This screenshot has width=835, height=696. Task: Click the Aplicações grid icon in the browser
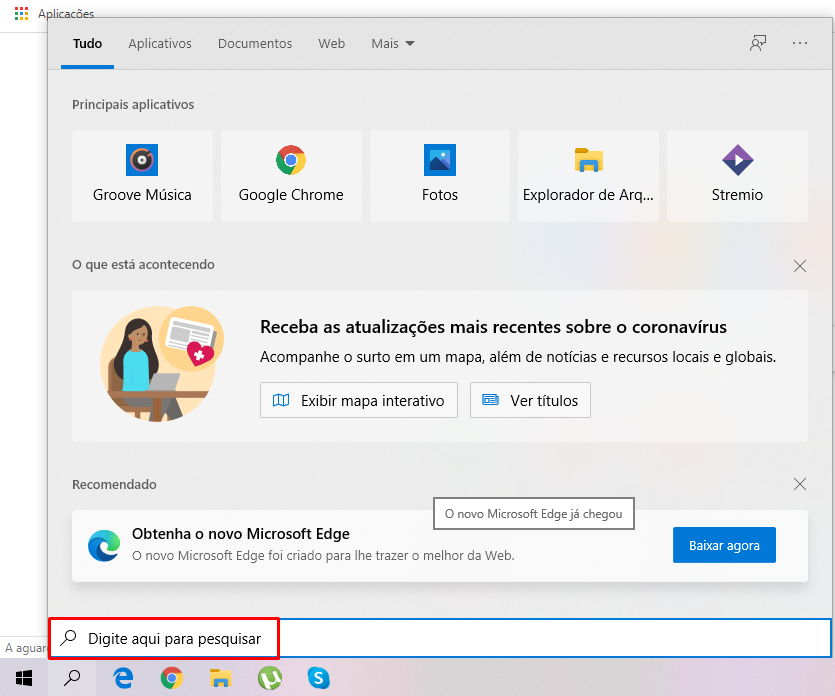click(21, 13)
